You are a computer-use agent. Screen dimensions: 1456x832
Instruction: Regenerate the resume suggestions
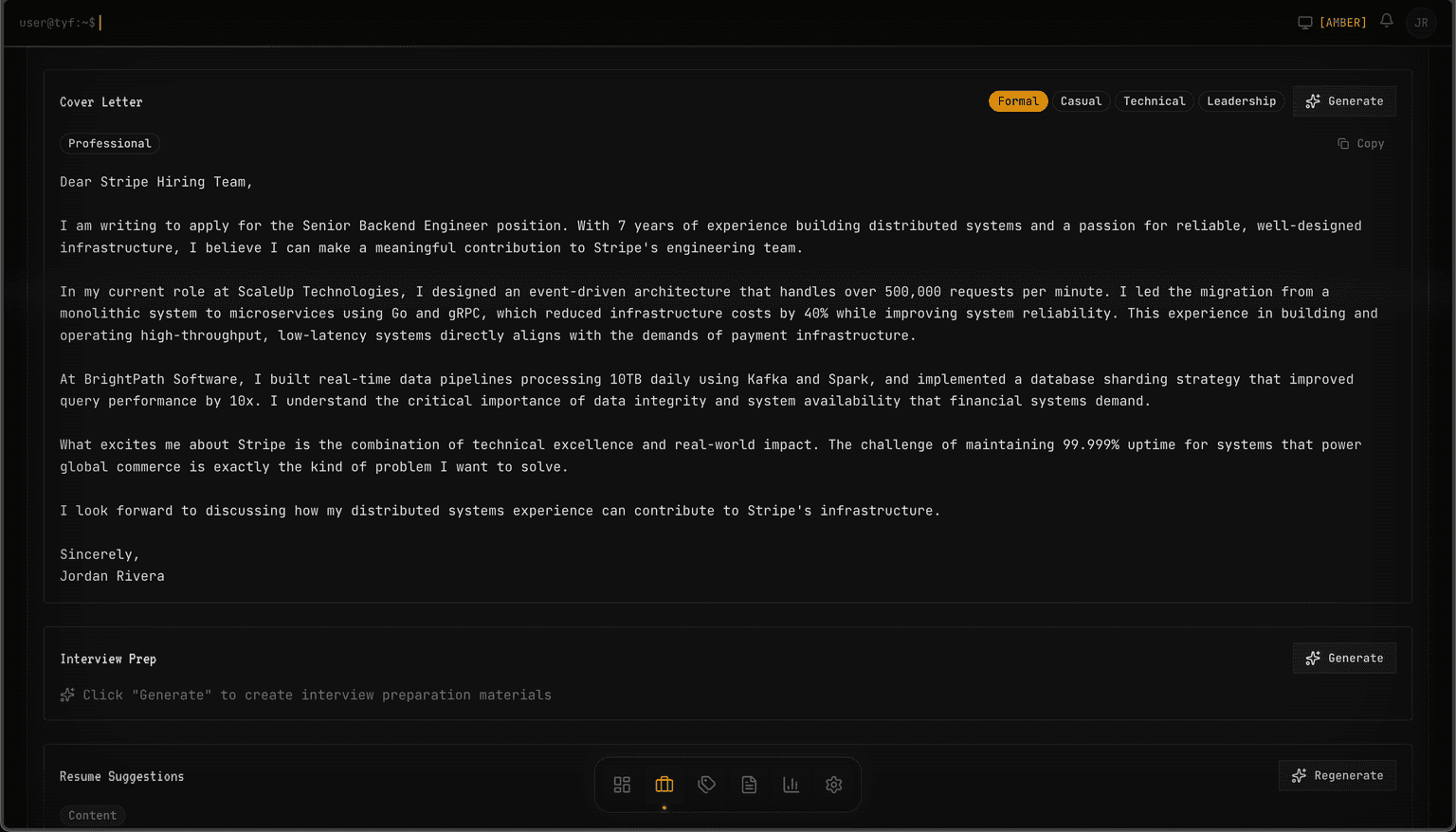pos(1338,776)
